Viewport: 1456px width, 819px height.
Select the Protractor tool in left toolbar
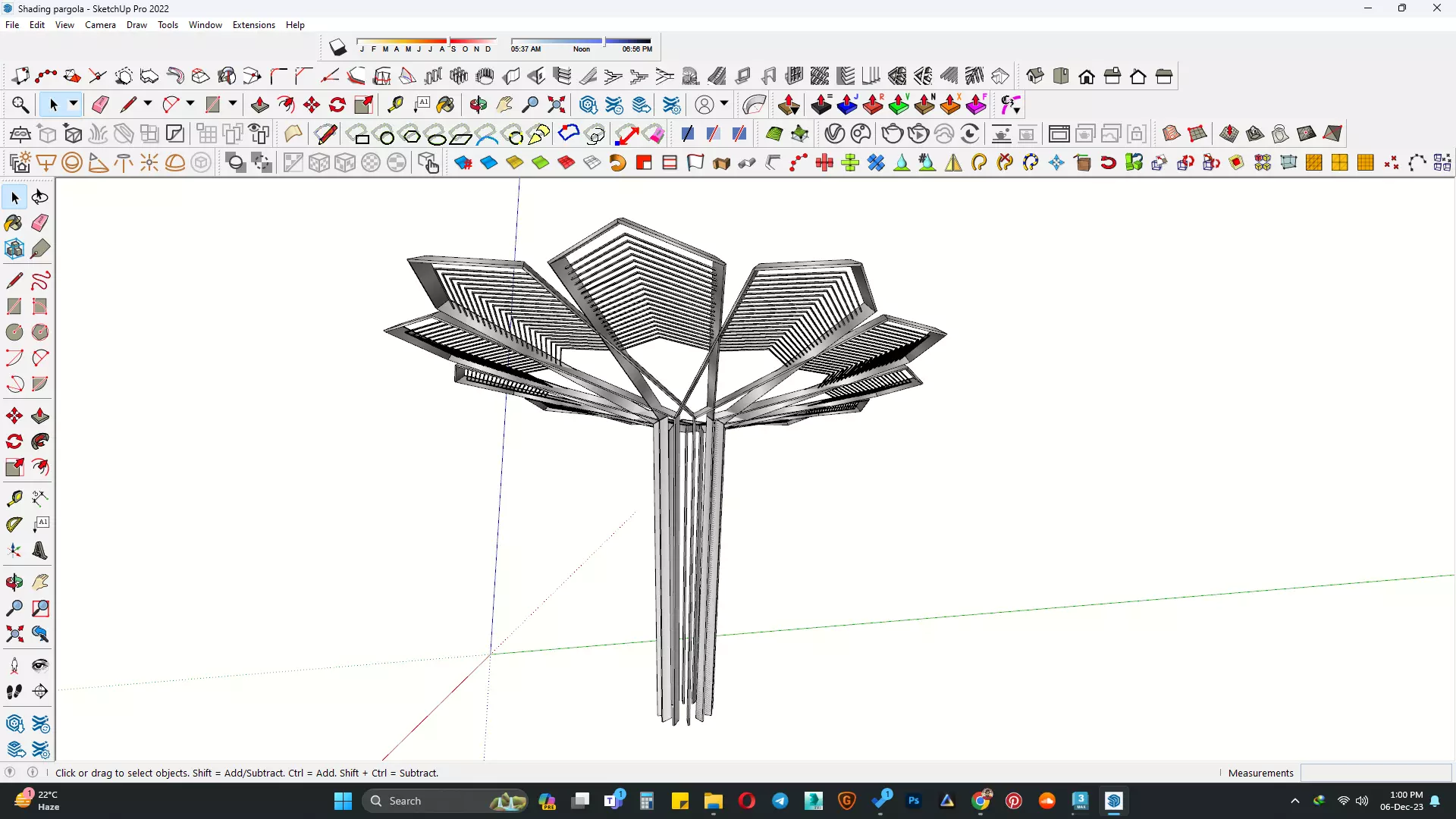[14, 524]
